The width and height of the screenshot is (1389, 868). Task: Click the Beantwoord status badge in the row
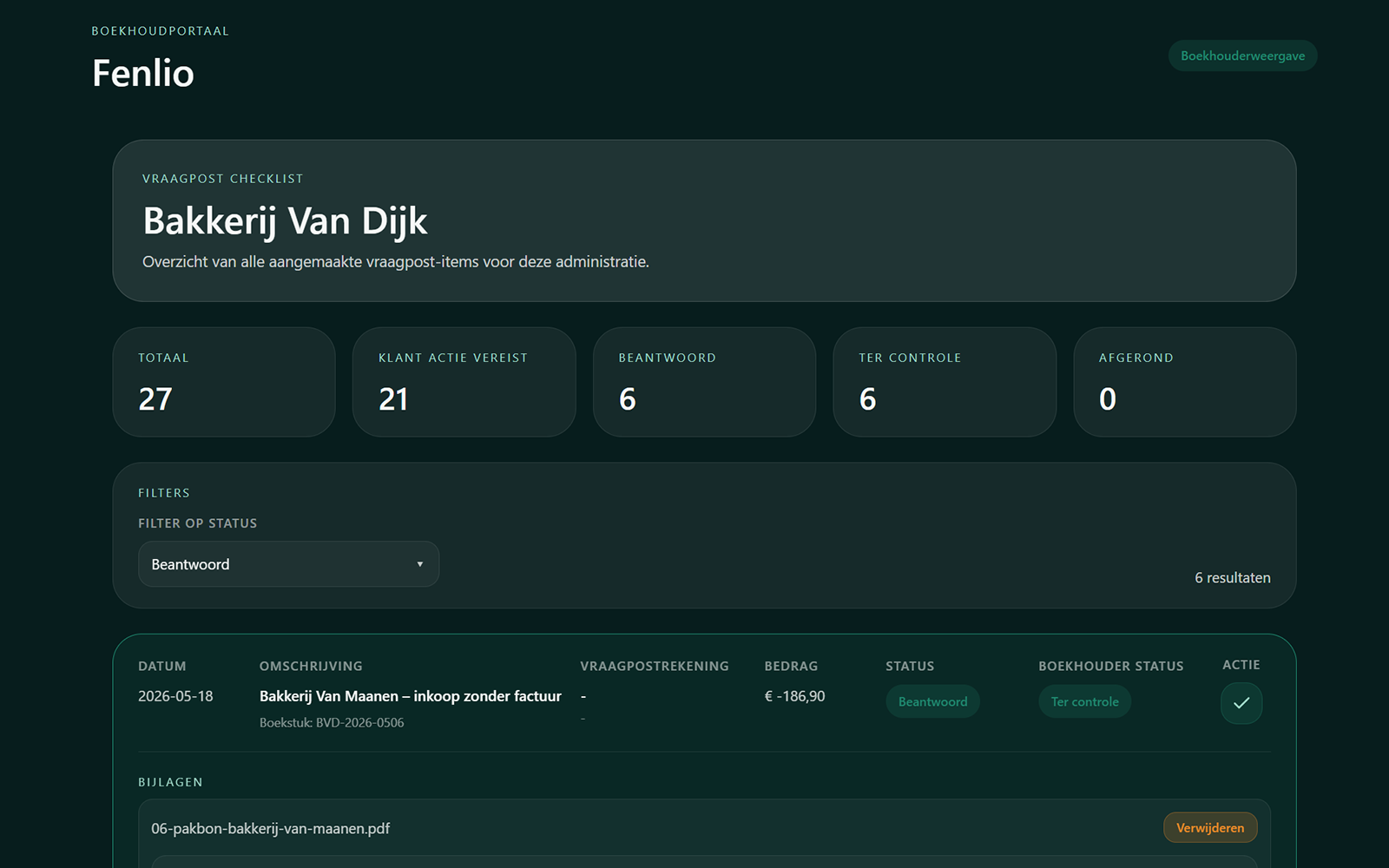coord(932,701)
